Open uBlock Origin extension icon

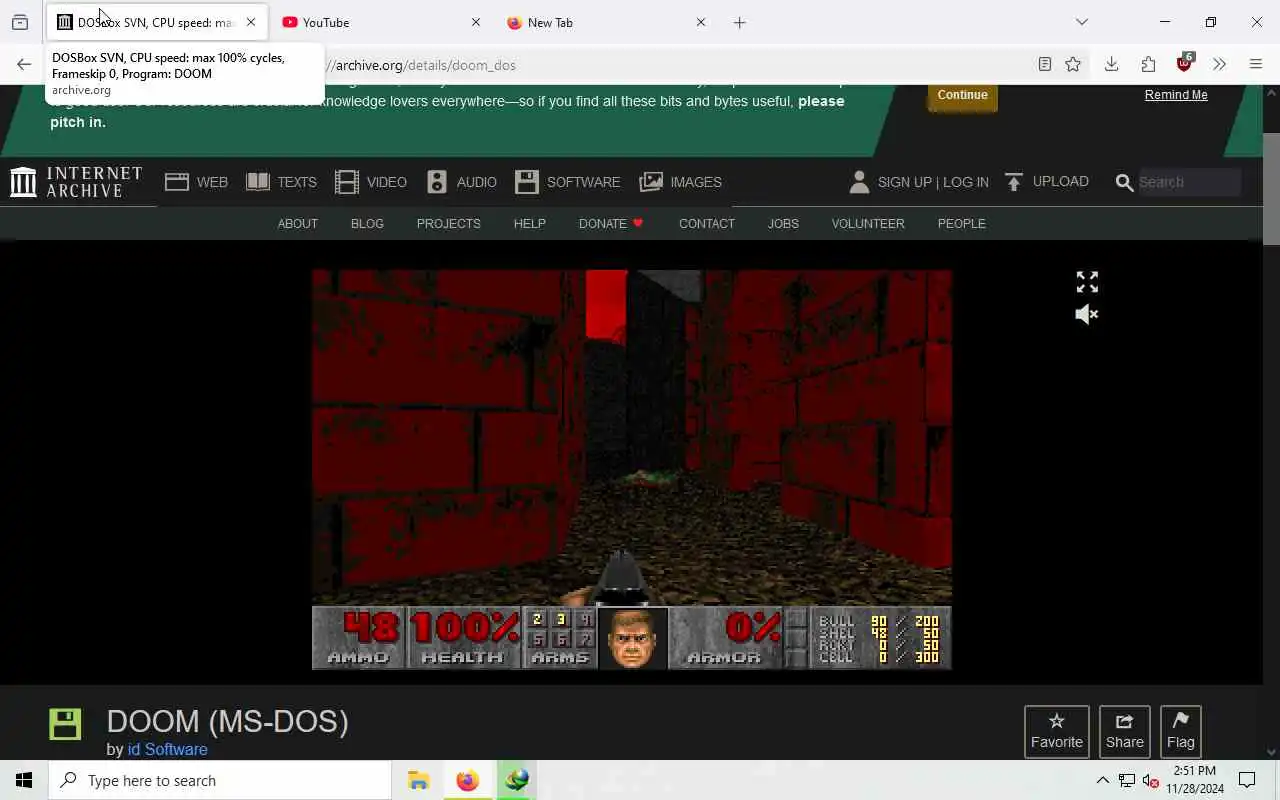1185,63
